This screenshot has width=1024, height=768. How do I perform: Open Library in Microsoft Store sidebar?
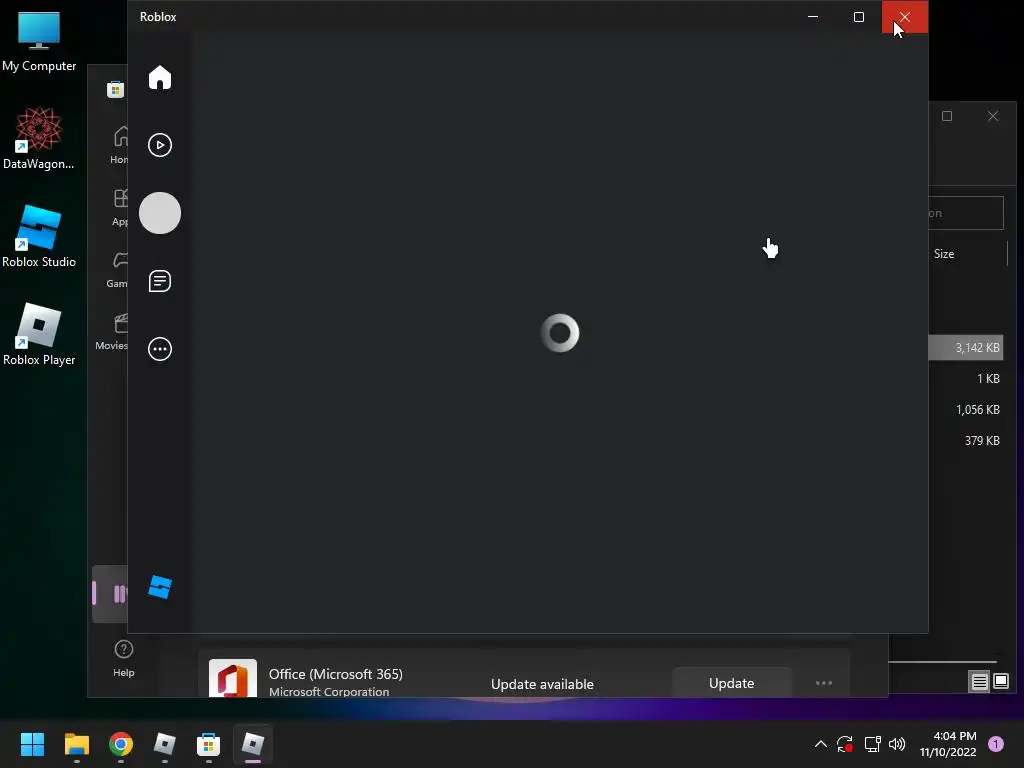coord(110,594)
